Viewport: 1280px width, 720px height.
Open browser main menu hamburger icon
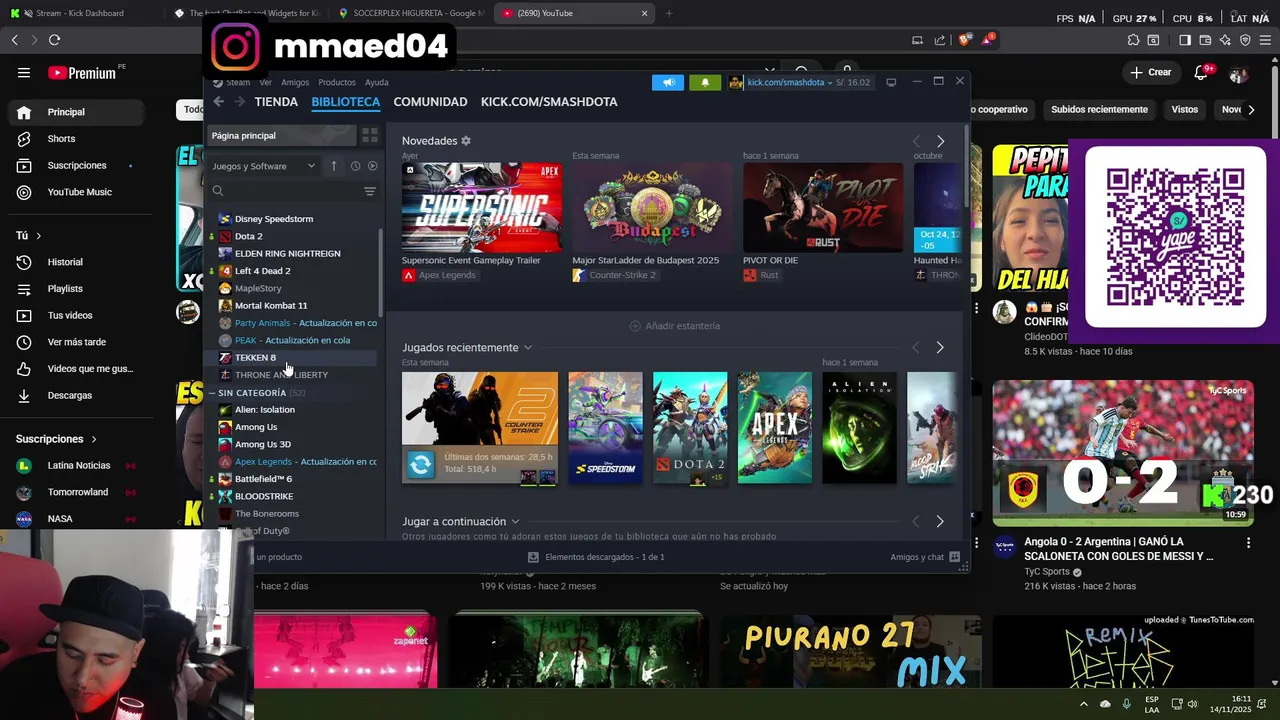pyautogui.click(x=1265, y=40)
